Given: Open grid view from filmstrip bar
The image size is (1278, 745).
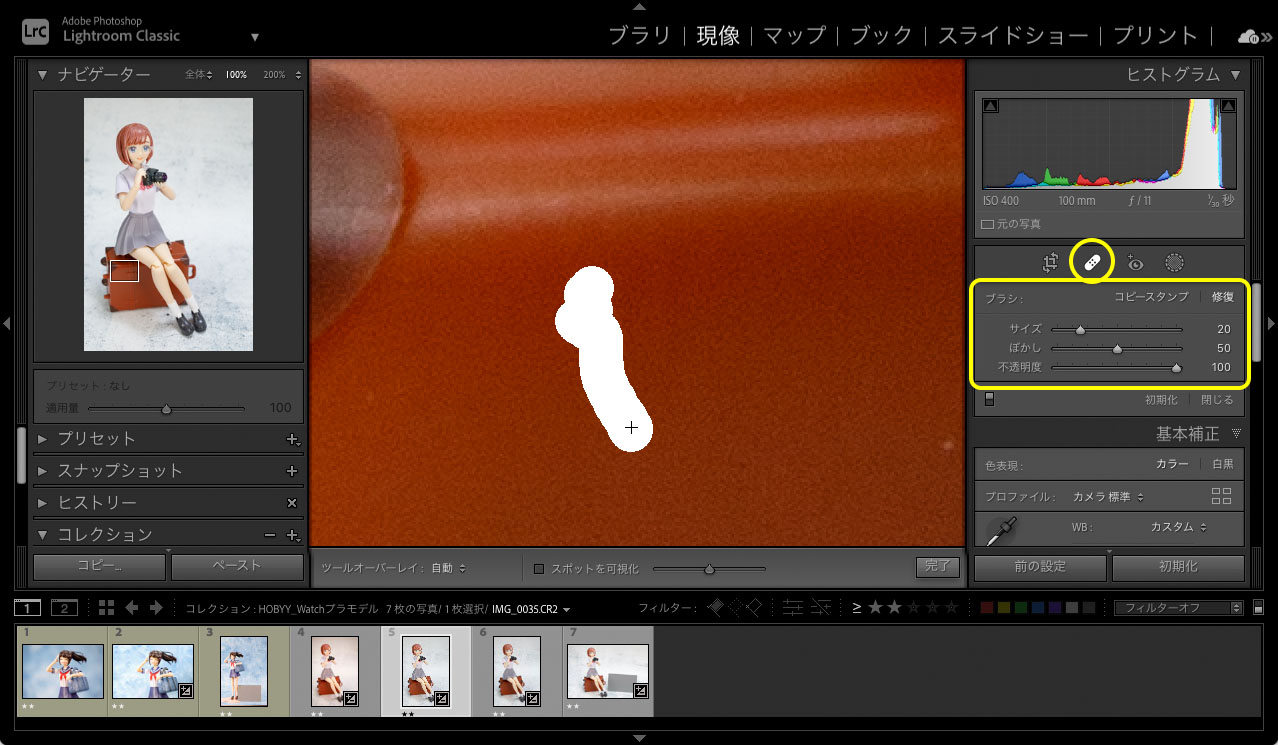Looking at the screenshot, I should click(x=106, y=608).
